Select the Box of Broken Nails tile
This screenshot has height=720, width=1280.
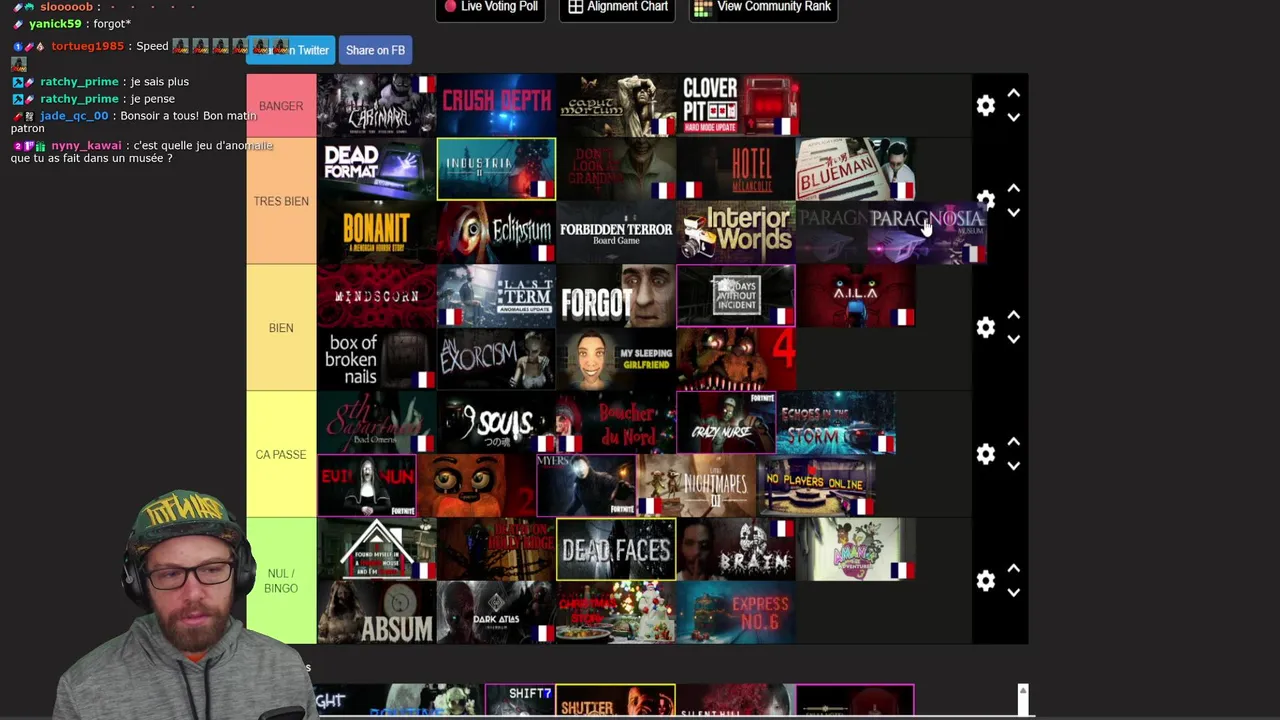tap(376, 359)
